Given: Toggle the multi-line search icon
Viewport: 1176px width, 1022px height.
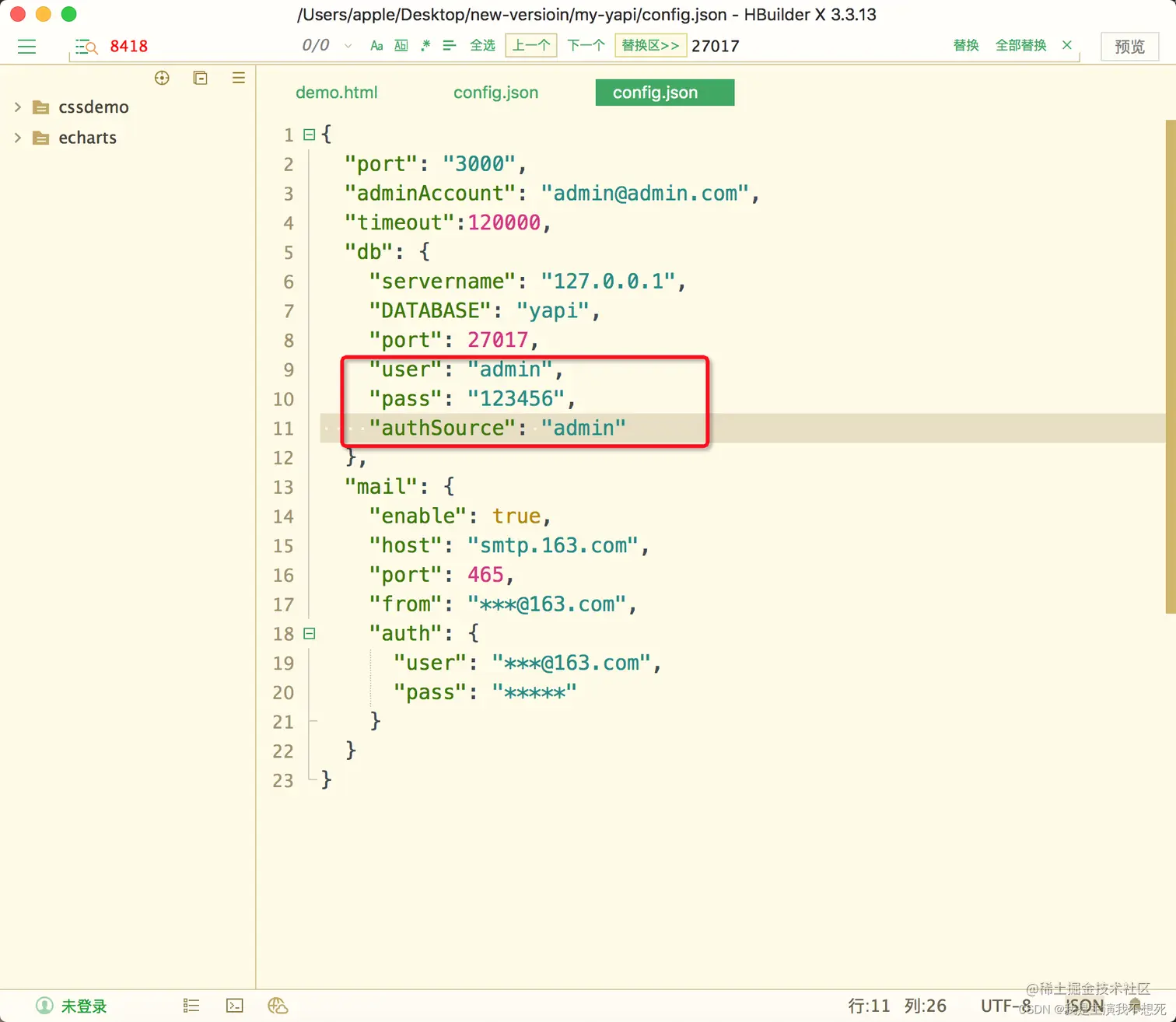Looking at the screenshot, I should pos(450,46).
